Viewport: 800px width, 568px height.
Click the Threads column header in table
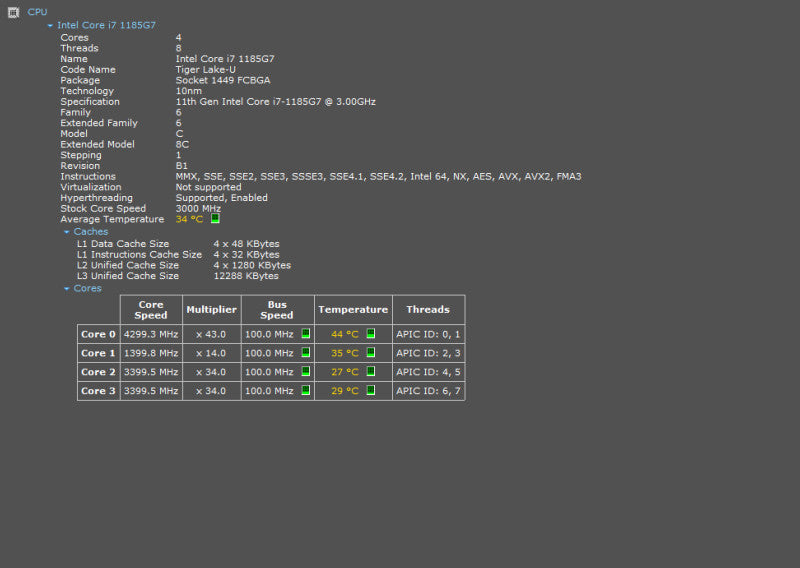click(428, 310)
